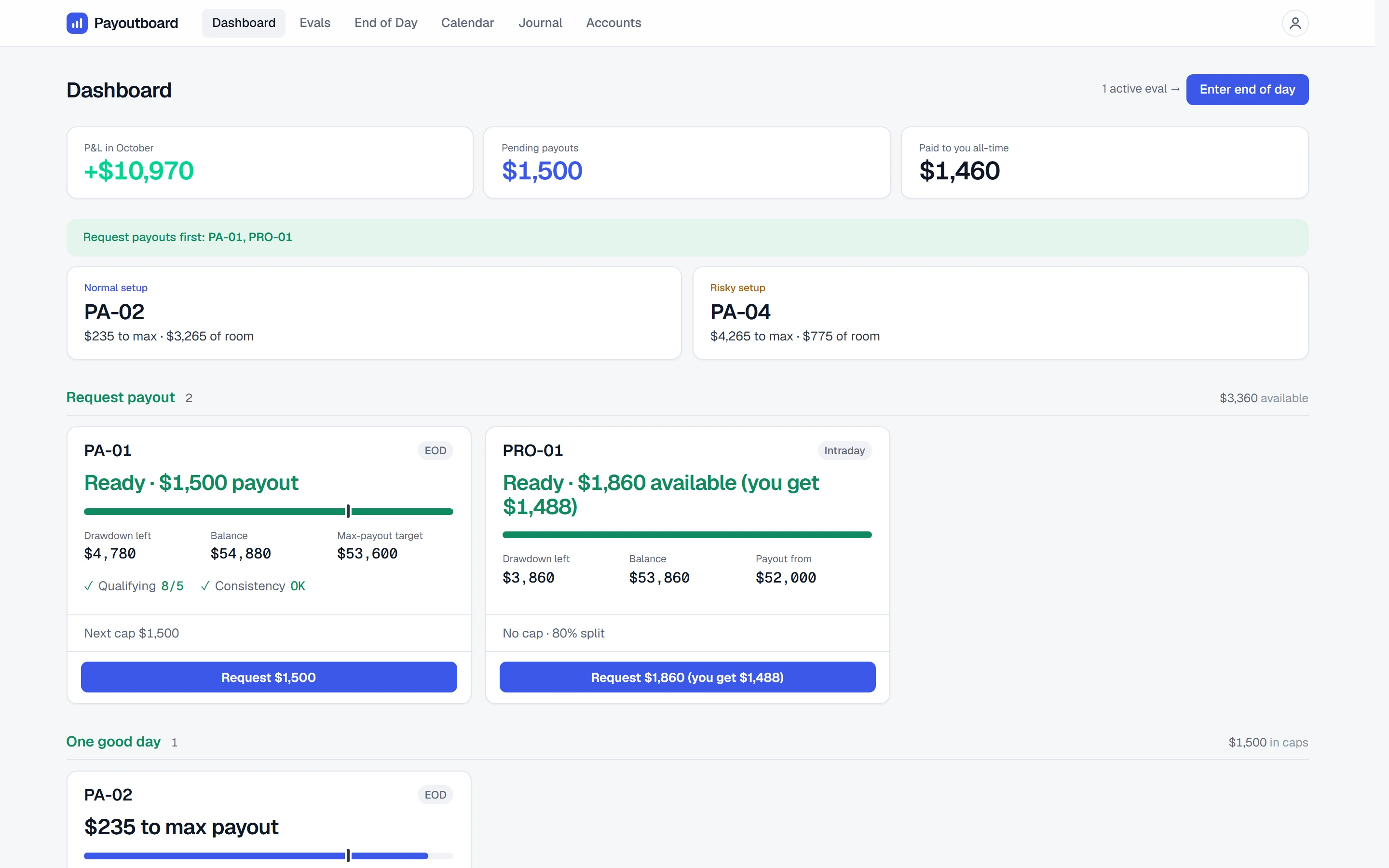Screen dimensions: 1389x868
Task: Open the Normal setup PA-02 card
Action: pos(374,313)
